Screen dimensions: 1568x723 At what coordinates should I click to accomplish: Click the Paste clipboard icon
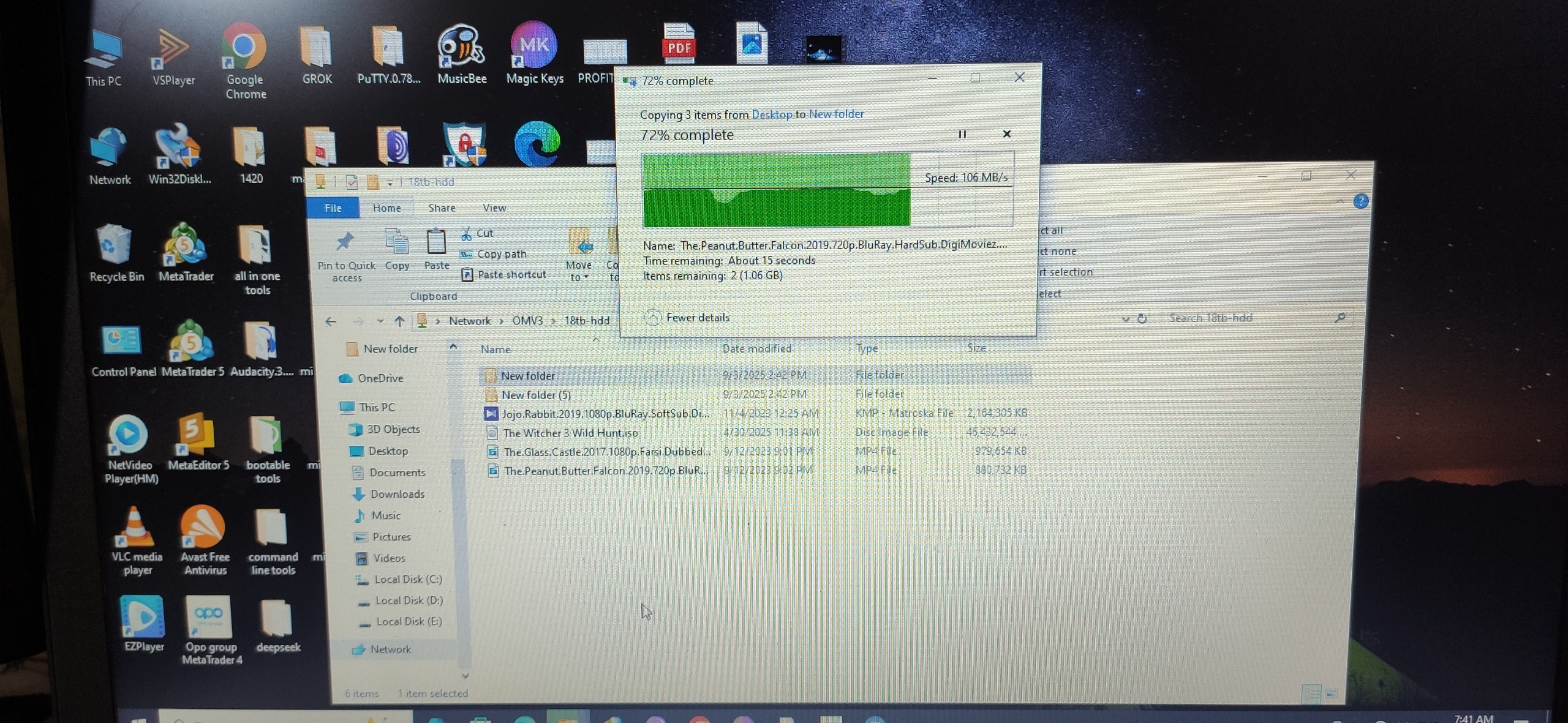(x=436, y=242)
